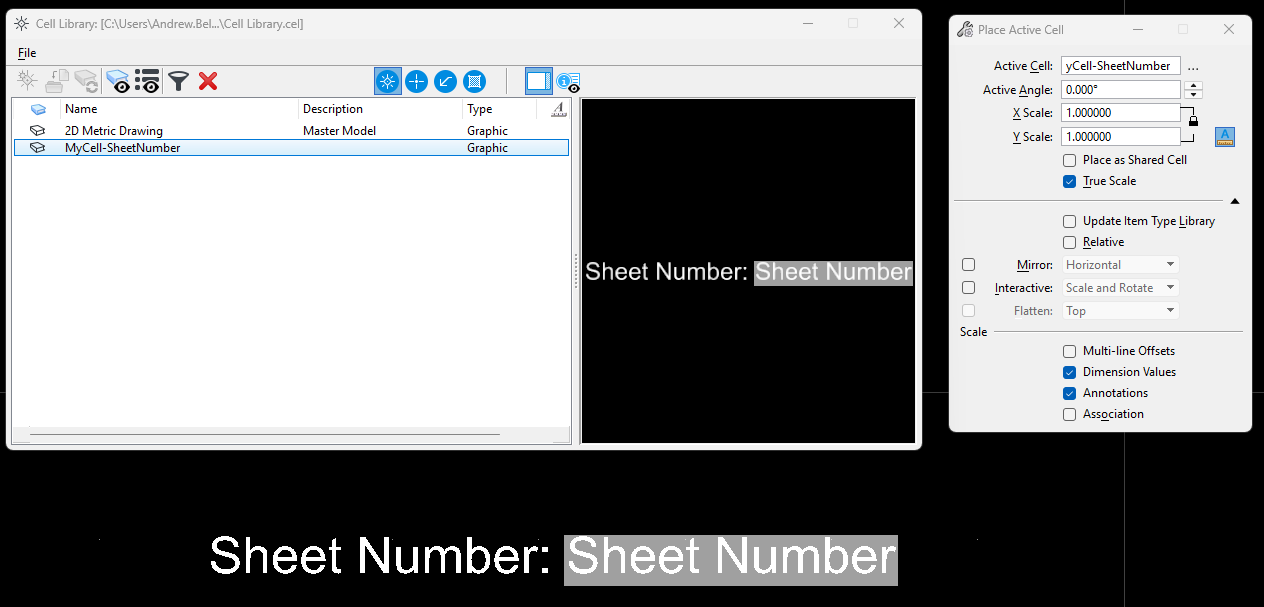This screenshot has width=1264, height=607.
Task: Click the red X delete cell icon
Action: (208, 81)
